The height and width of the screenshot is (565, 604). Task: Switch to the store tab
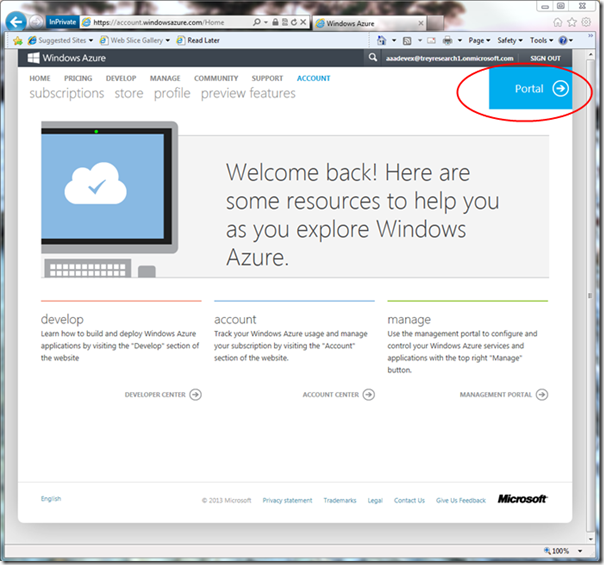pos(129,94)
